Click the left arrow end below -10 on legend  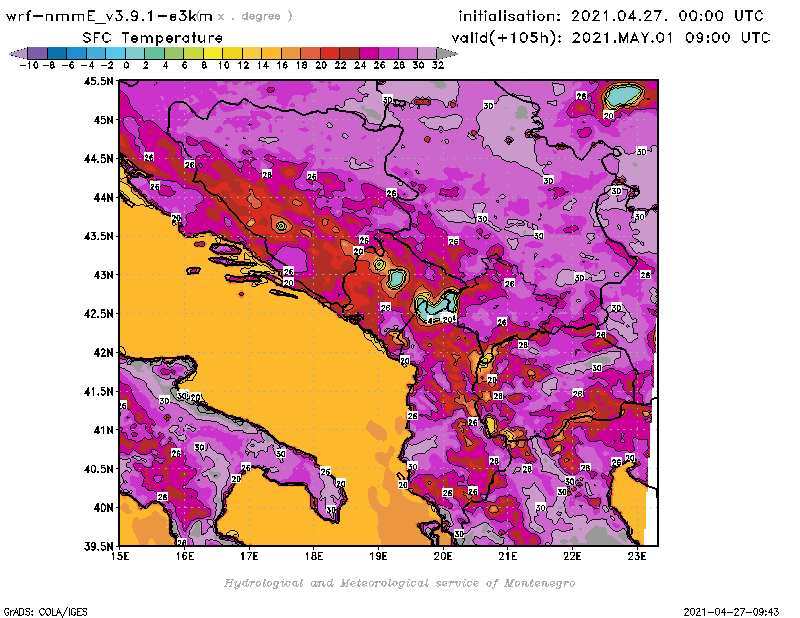coord(18,54)
